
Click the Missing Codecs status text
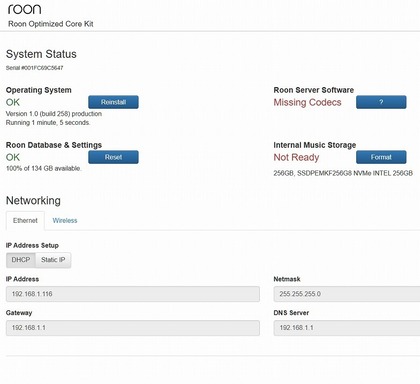point(307,102)
